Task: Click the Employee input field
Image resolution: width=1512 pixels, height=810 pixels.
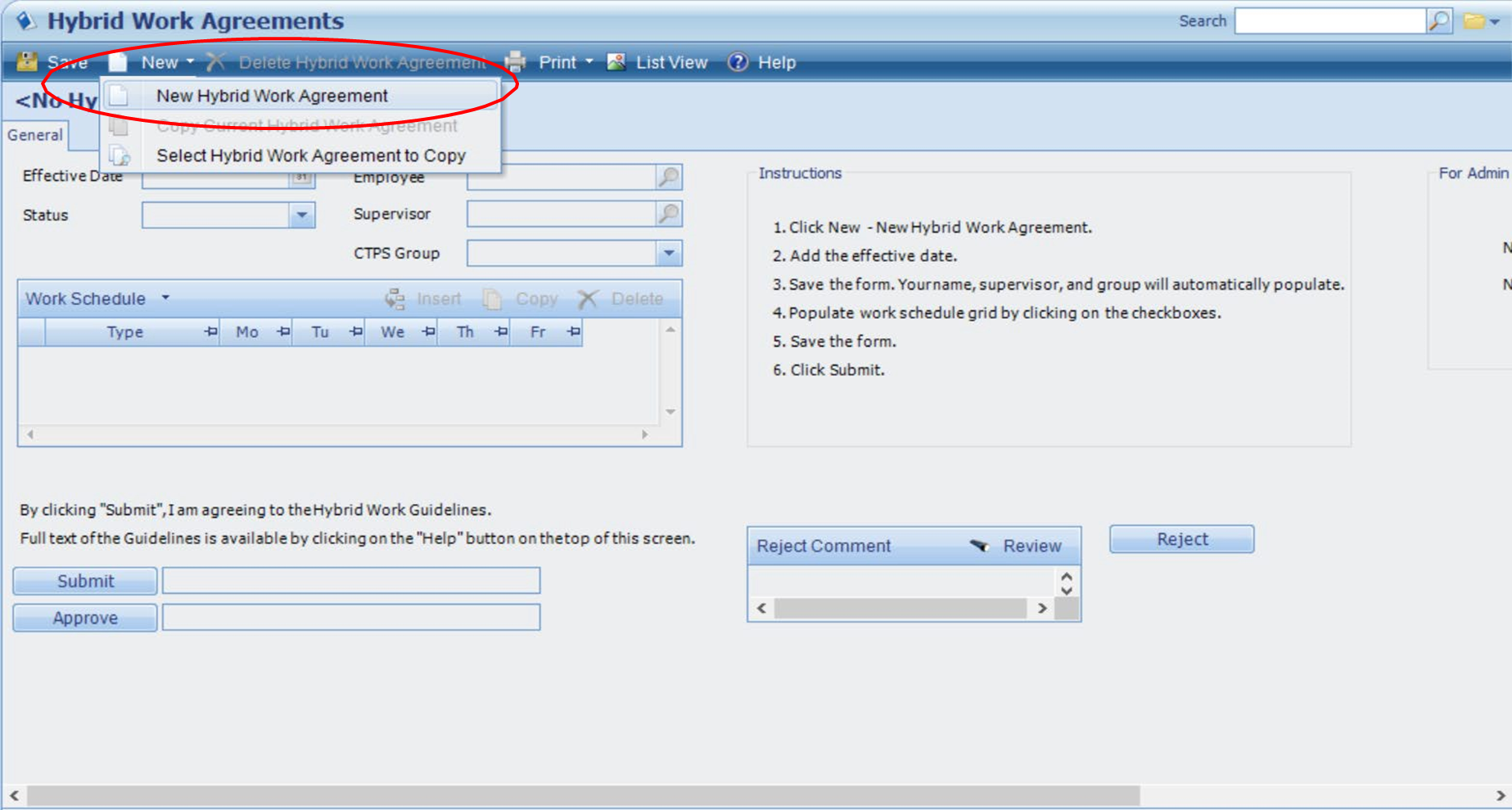Action: (x=562, y=177)
